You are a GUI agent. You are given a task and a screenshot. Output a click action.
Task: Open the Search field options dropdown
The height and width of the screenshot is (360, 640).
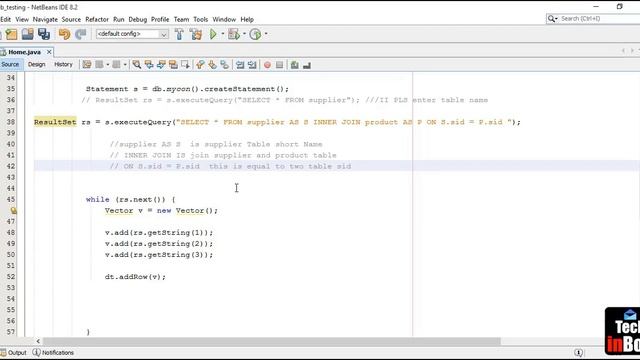553,19
